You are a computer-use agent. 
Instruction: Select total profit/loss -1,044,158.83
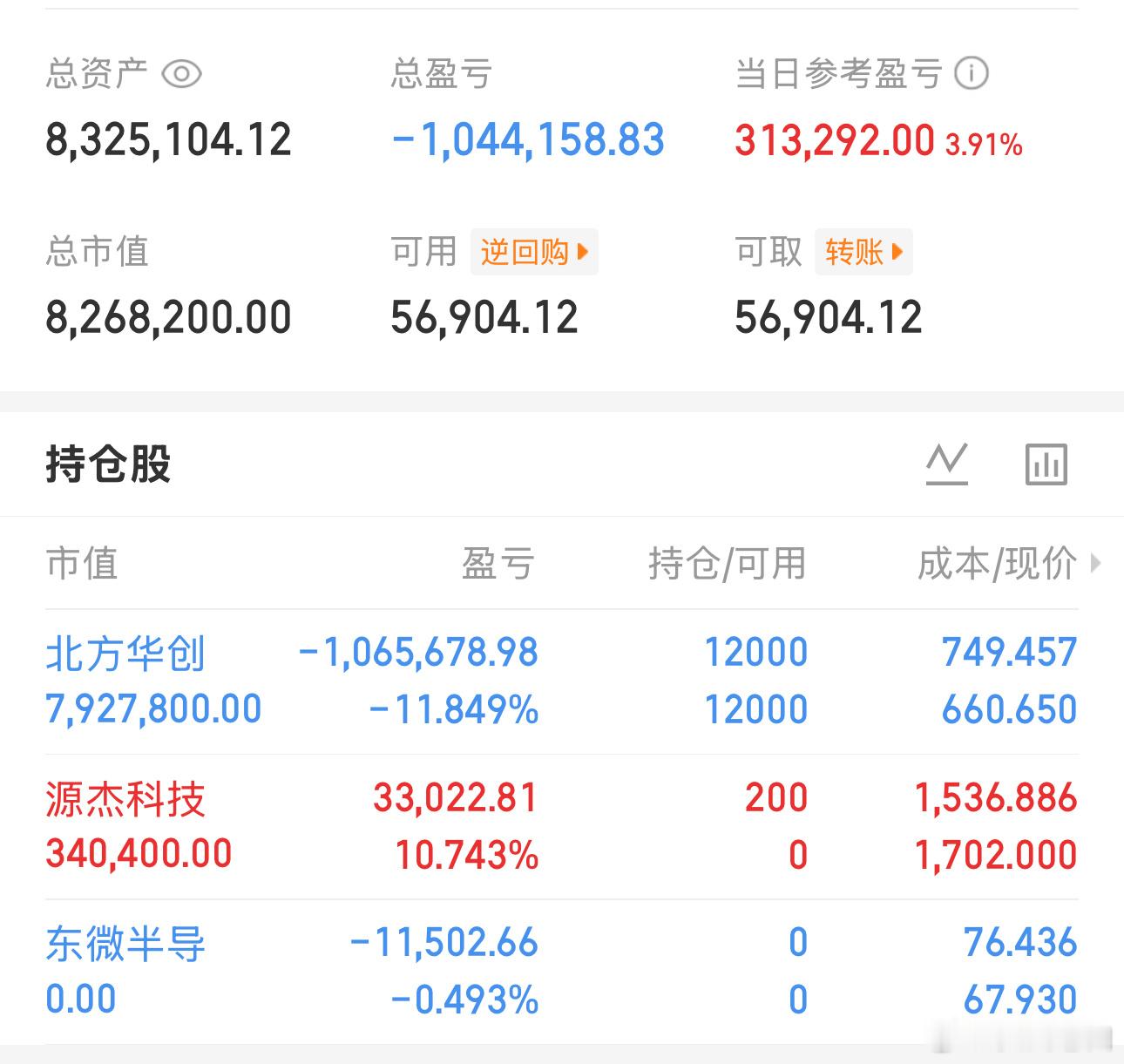coord(528,139)
